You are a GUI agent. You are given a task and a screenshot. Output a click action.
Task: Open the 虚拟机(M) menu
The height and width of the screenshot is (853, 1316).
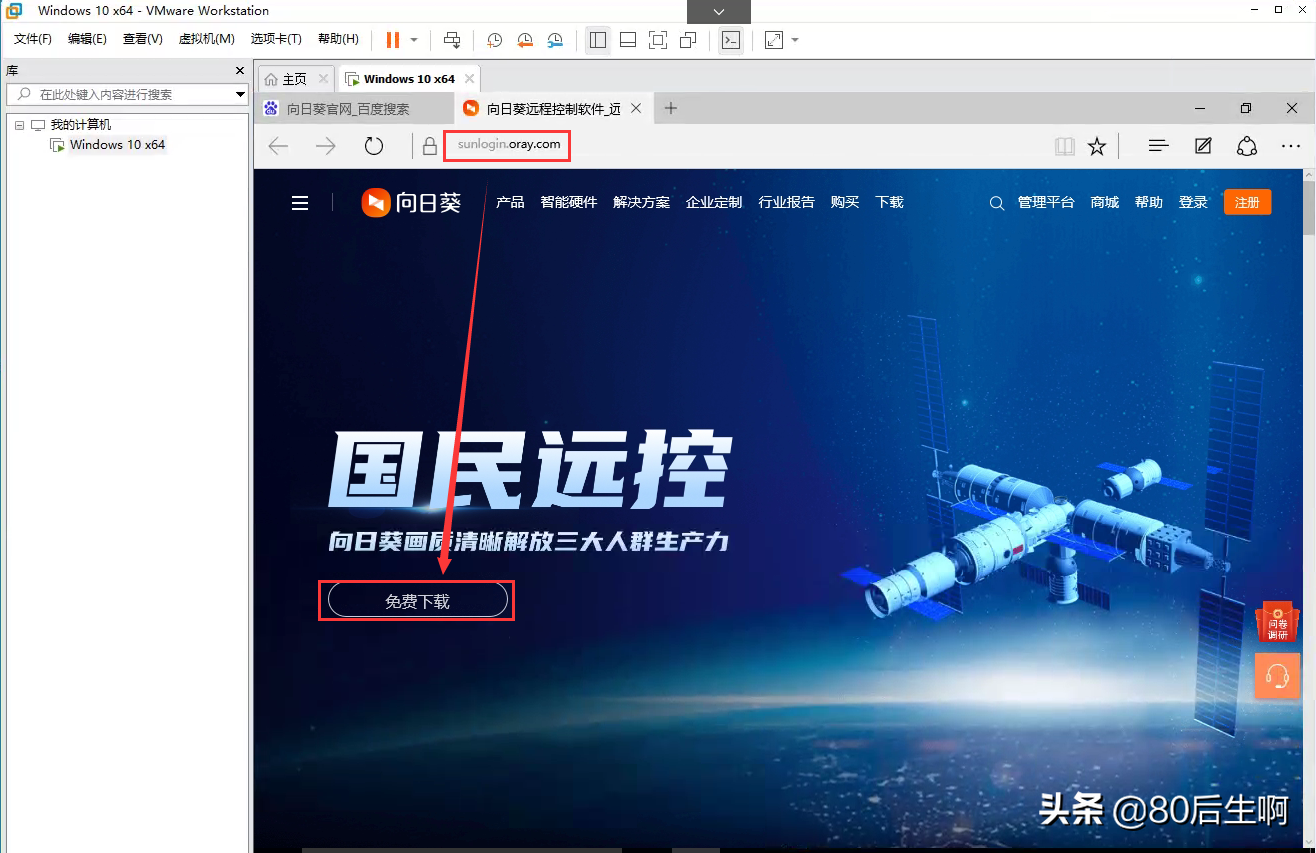click(x=206, y=39)
